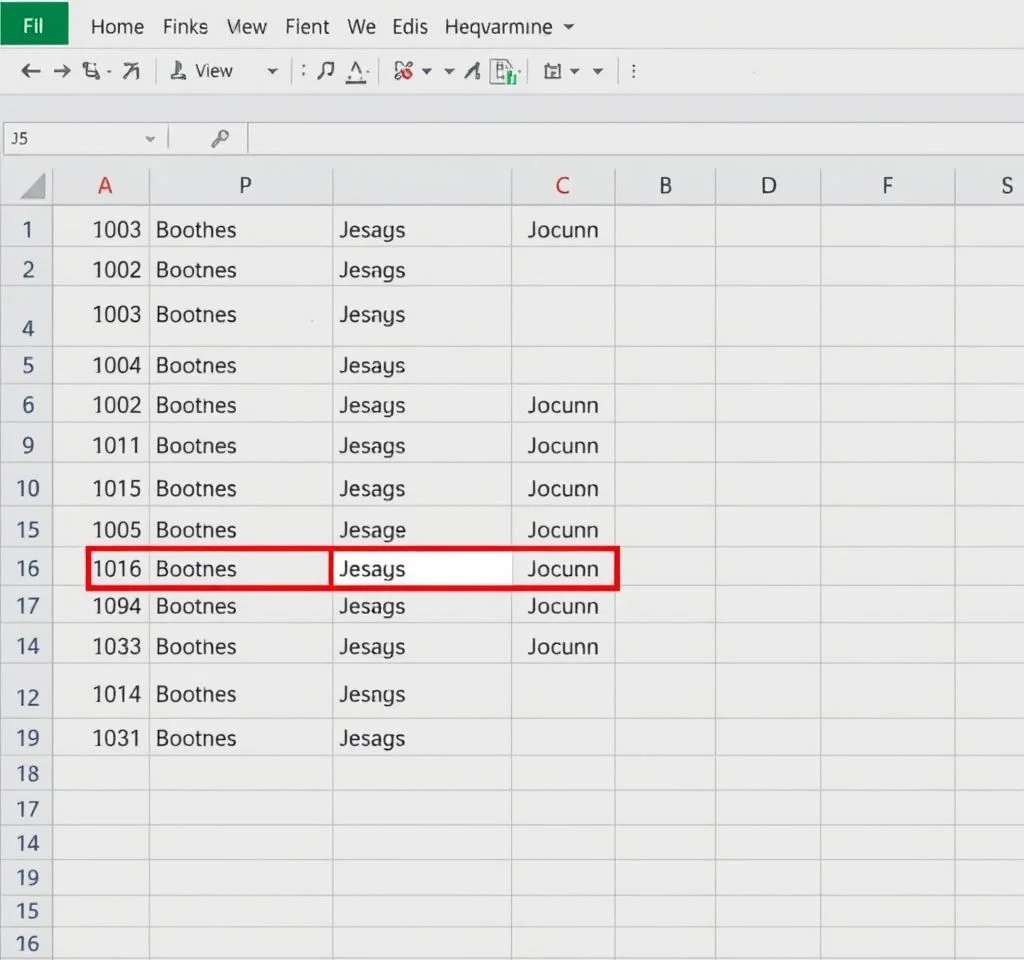Select row 16 header
Image resolution: width=1024 pixels, height=960 pixels.
(x=27, y=568)
